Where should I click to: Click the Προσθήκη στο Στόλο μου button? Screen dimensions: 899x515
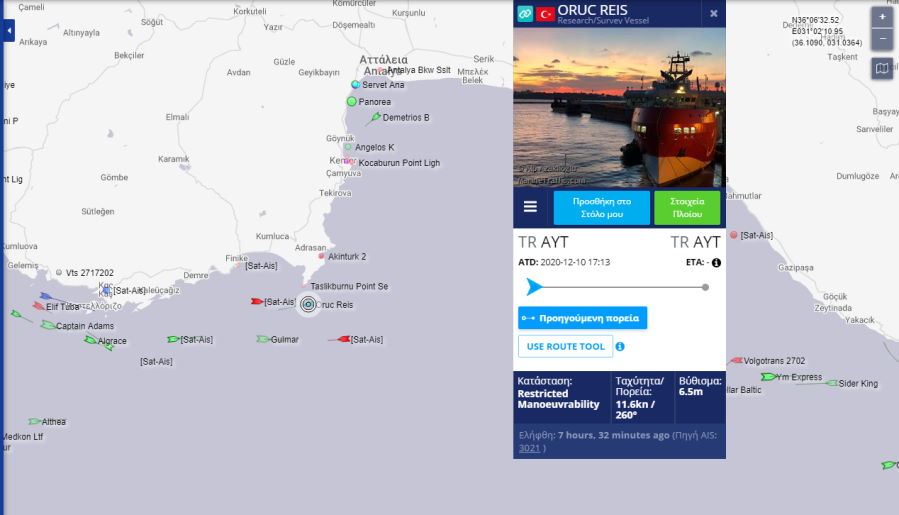tap(601, 208)
